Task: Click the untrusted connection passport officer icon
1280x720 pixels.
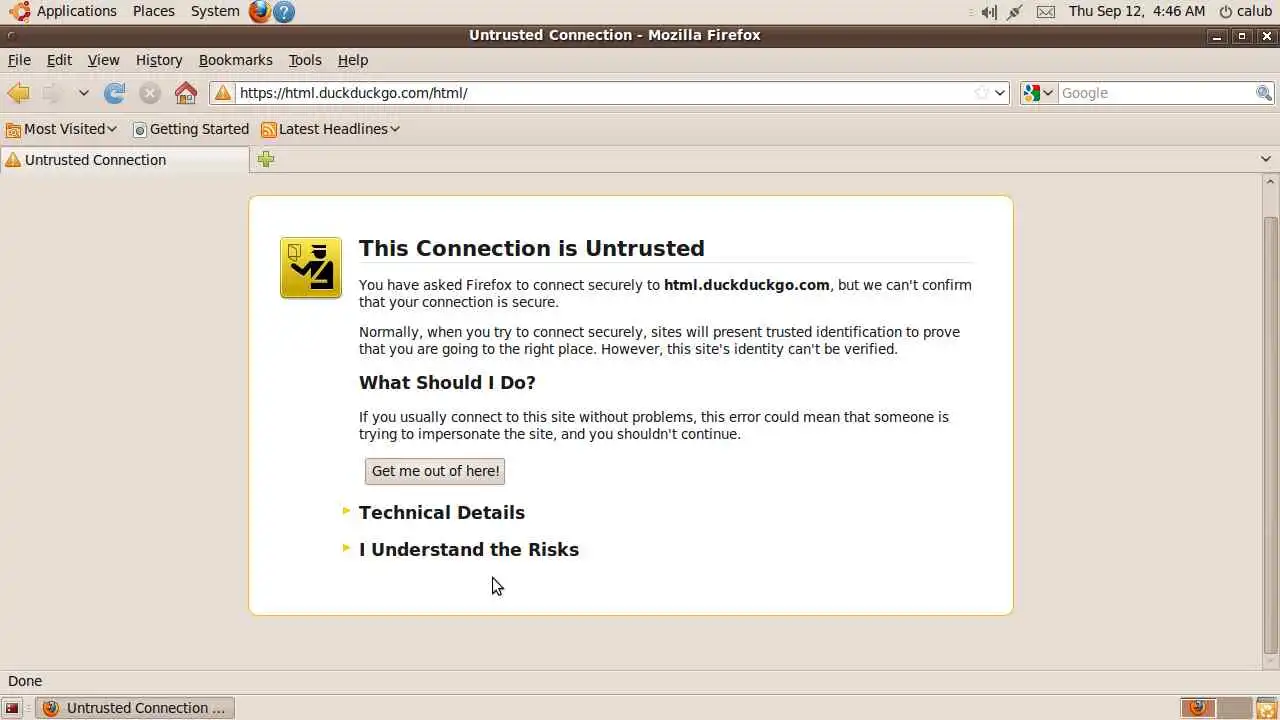Action: 311,268
